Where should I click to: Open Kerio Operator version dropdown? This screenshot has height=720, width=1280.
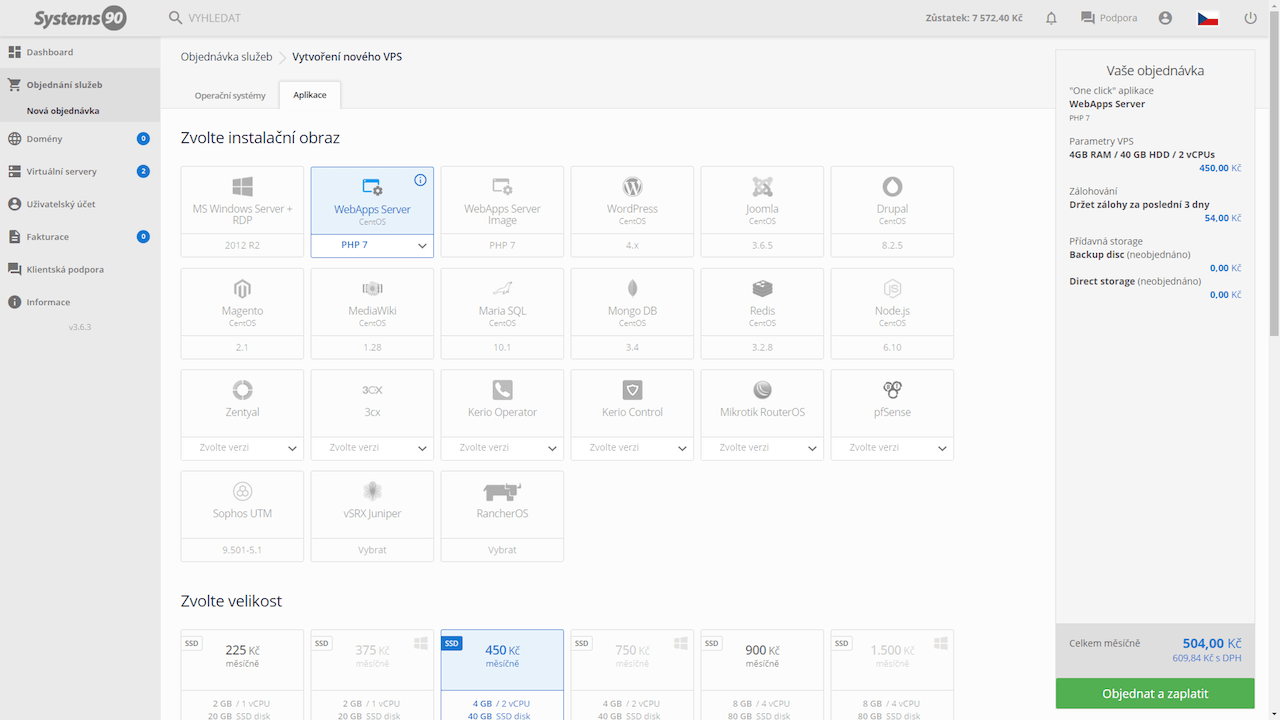coord(502,448)
